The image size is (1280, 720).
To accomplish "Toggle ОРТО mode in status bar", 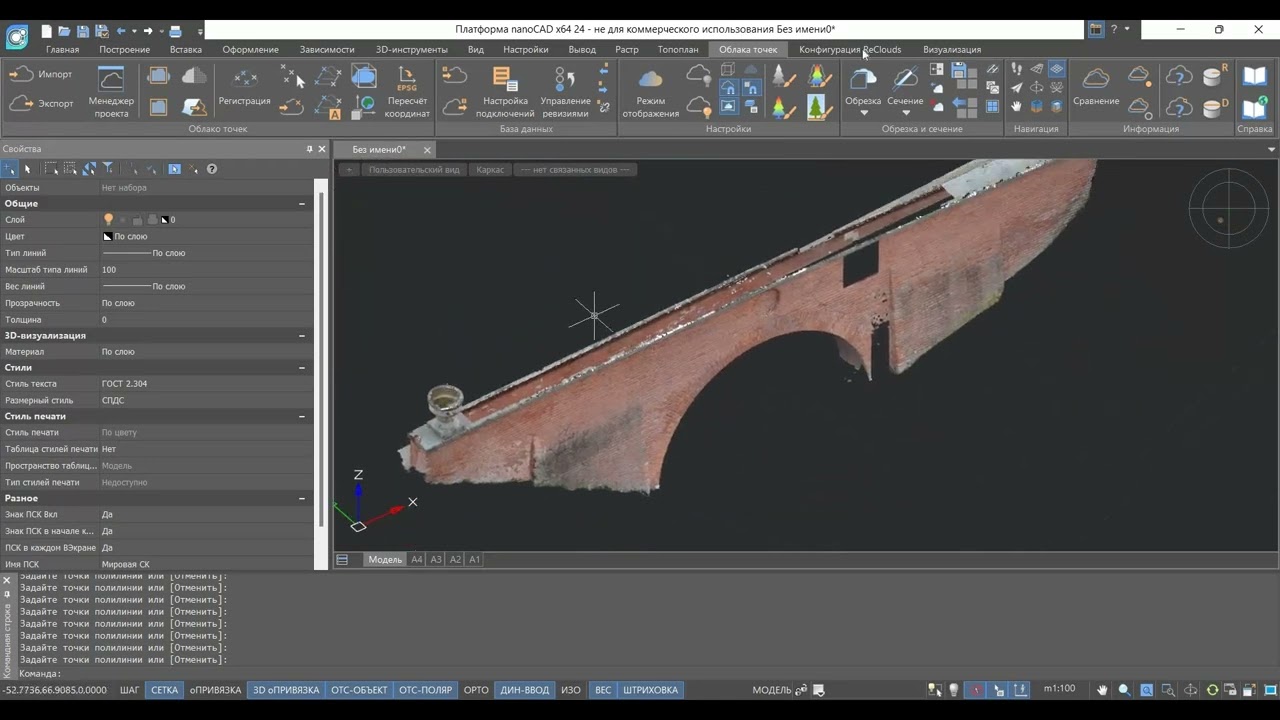I will (x=476, y=690).
